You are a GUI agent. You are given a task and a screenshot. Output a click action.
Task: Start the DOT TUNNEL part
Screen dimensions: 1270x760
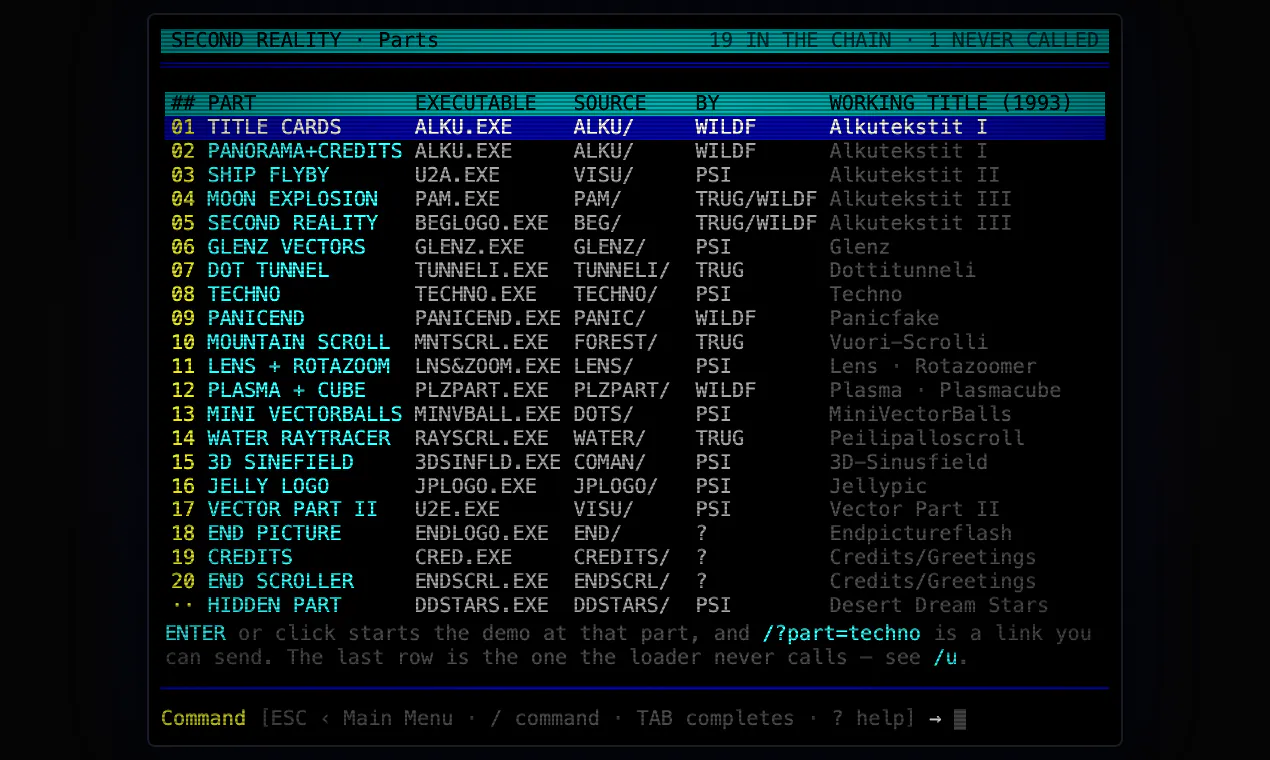tap(635, 271)
